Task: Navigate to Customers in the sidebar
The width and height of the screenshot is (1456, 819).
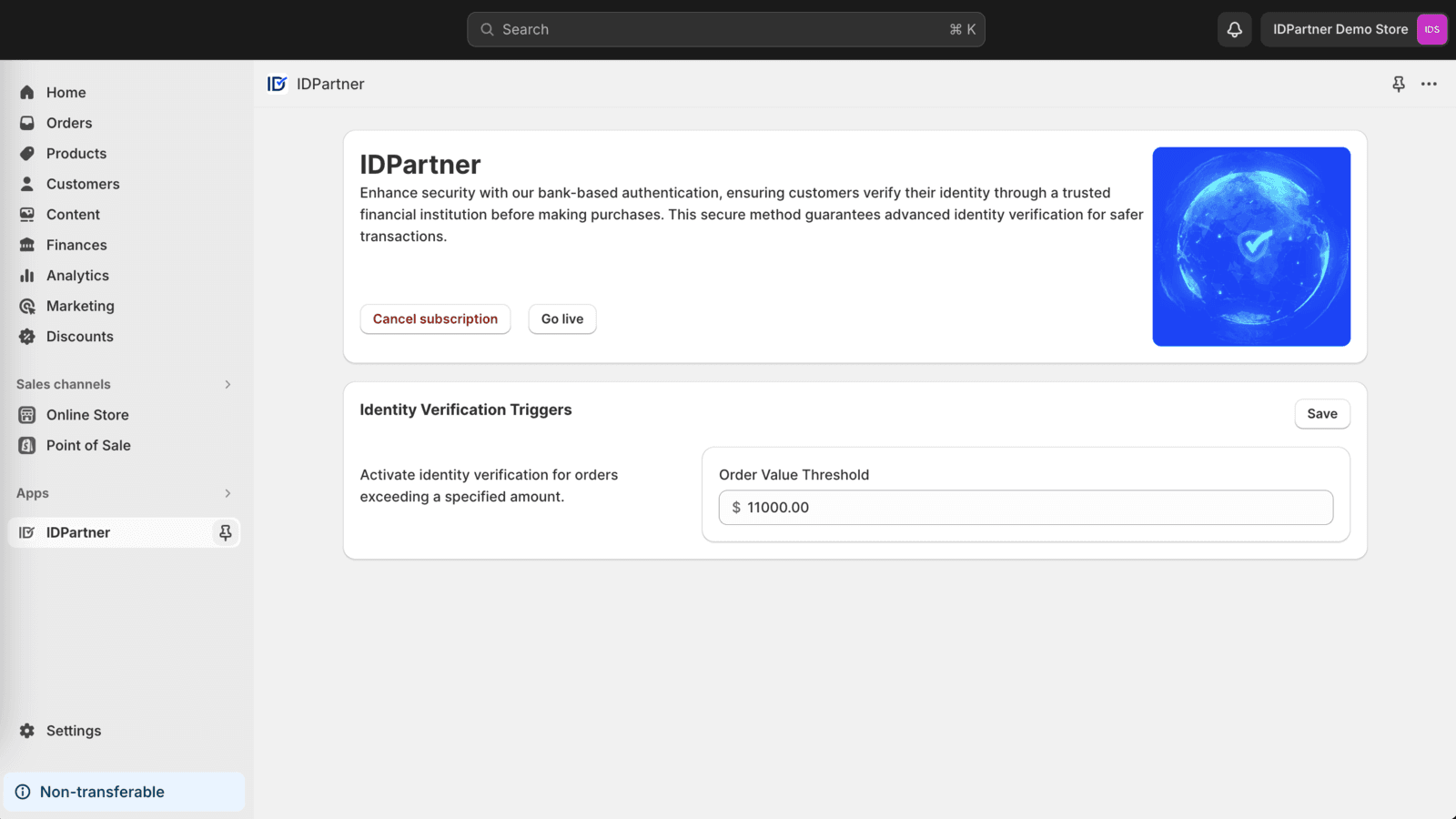Action: pyautogui.click(x=83, y=184)
